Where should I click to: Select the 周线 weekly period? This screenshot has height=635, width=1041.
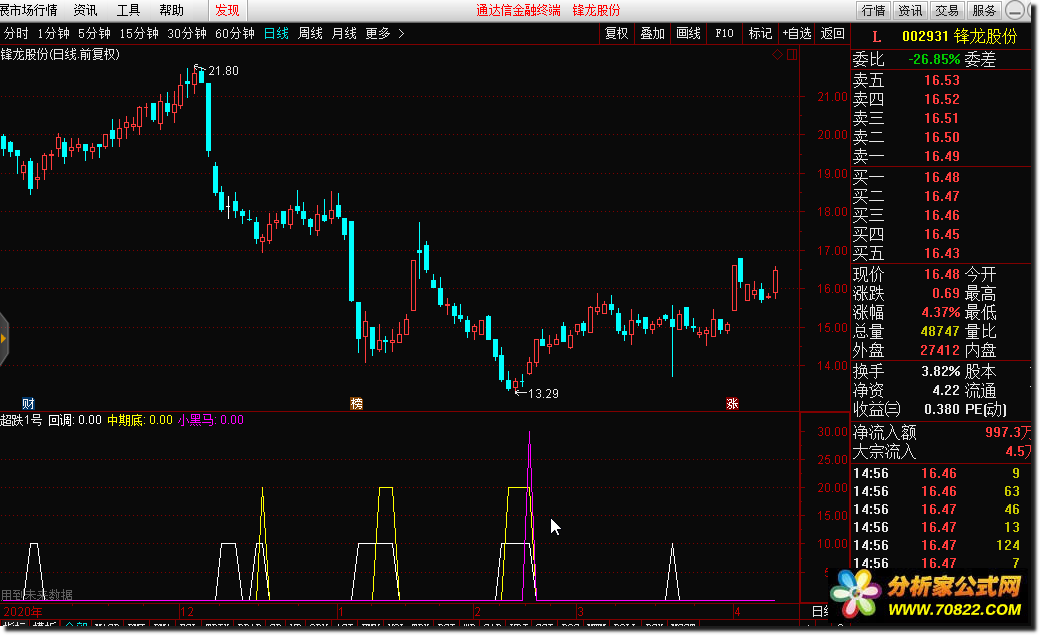coord(310,33)
